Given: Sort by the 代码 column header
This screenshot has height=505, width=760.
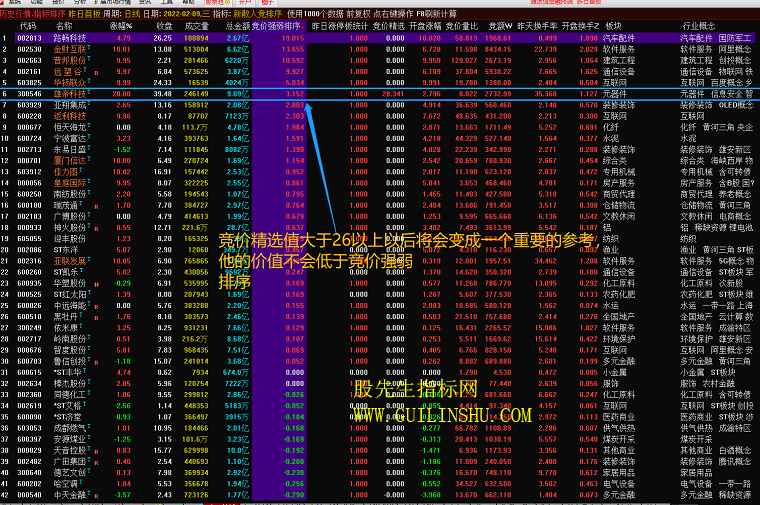Looking at the screenshot, I should (28, 26).
